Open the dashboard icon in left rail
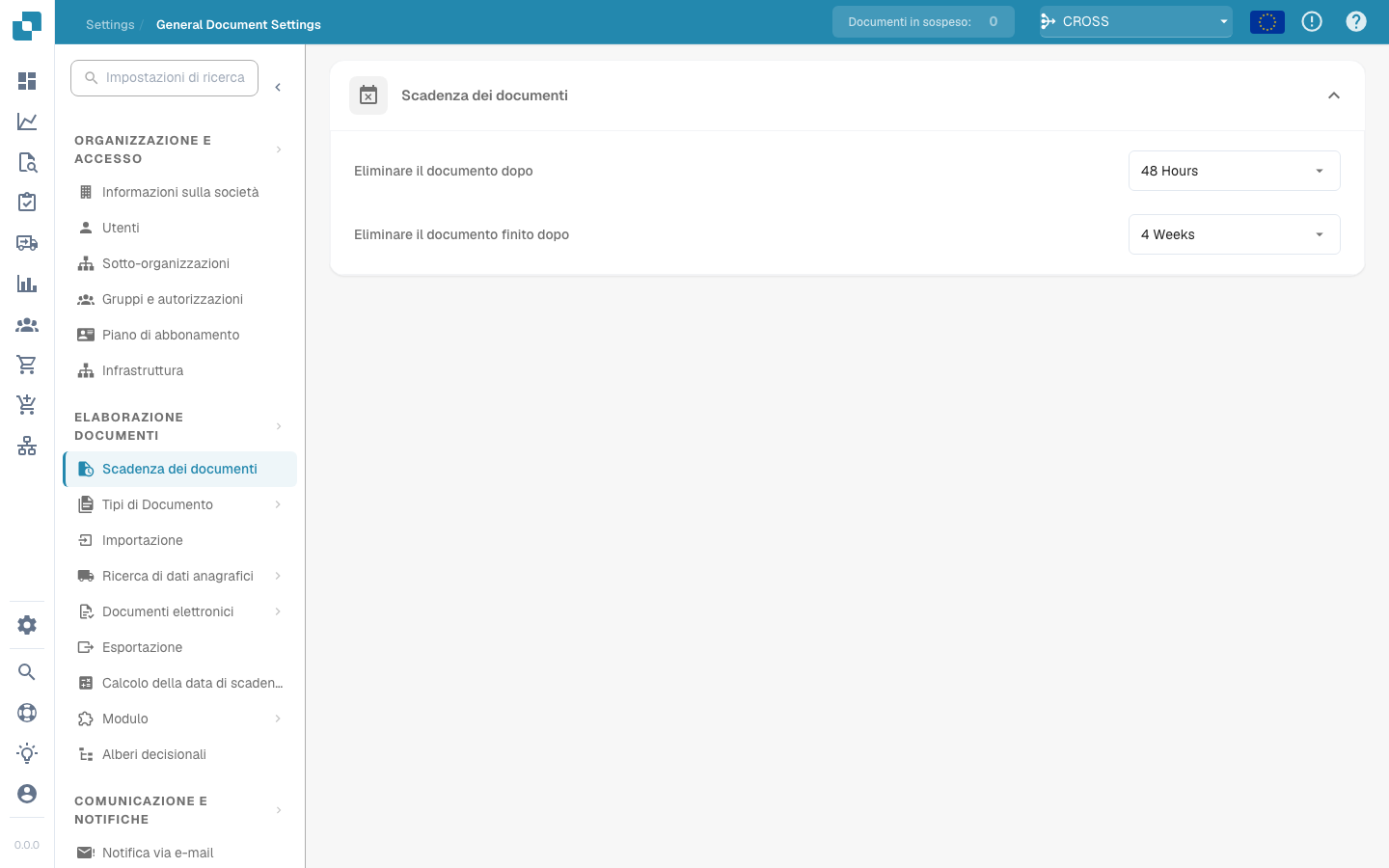Screen dimensions: 1389x868 [27, 81]
